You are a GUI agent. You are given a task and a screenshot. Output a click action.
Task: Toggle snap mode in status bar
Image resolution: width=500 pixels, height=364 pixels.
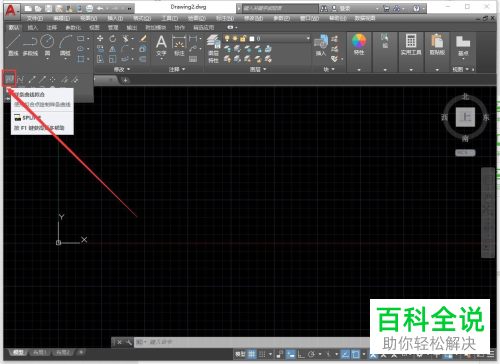coord(262,354)
